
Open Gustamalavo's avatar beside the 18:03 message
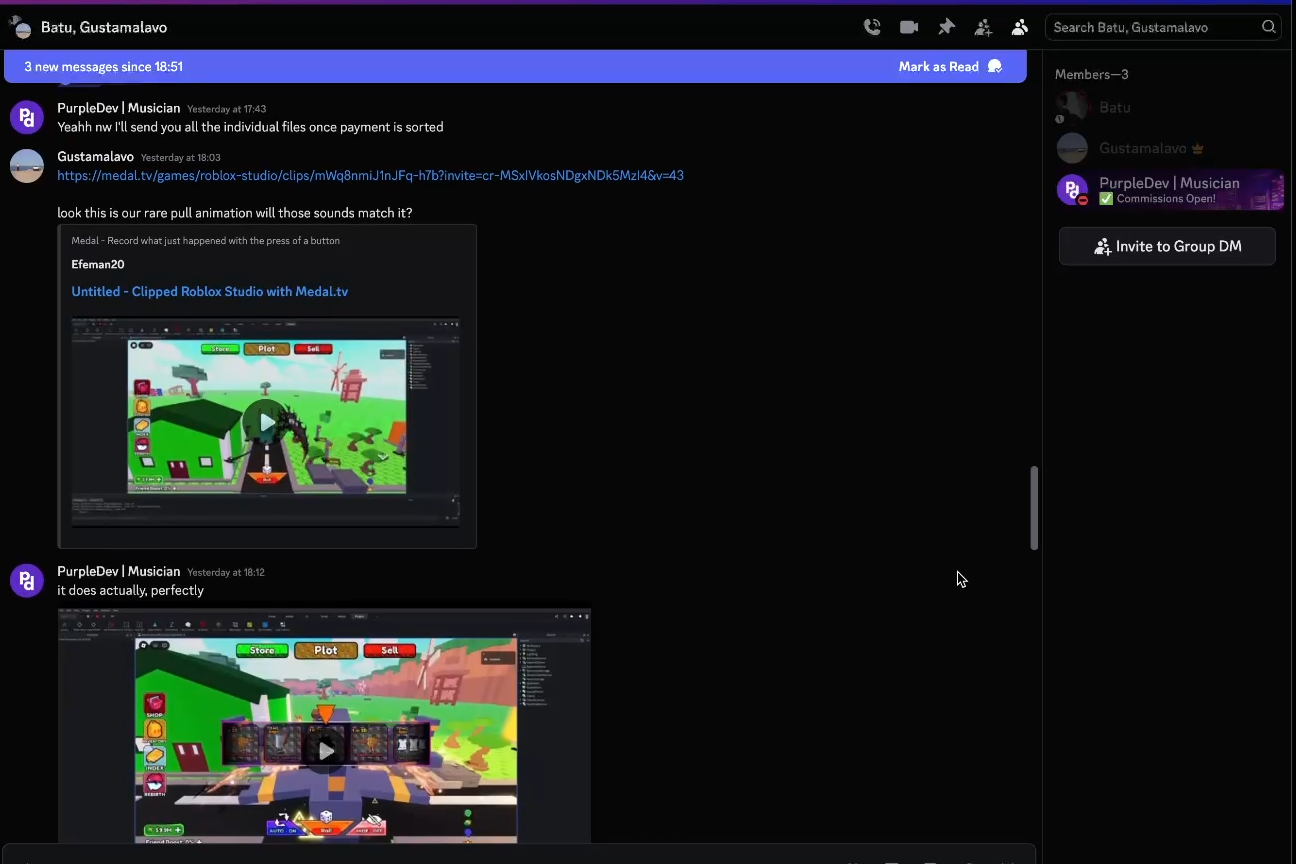coord(27,167)
